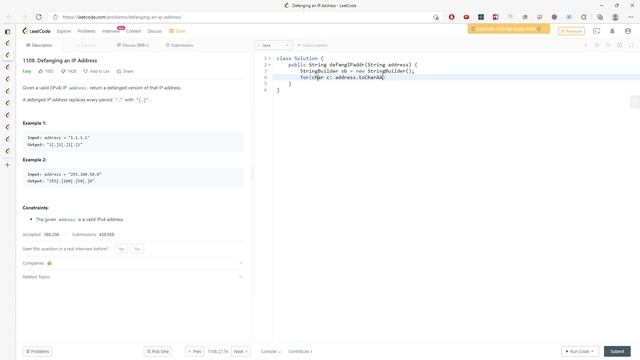Screen dimensions: 640x360
Task: Go to the Problems nav item
Action: point(87,31)
